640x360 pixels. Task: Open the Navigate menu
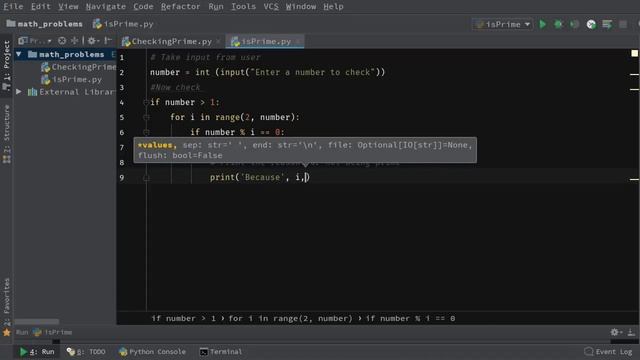106,7
